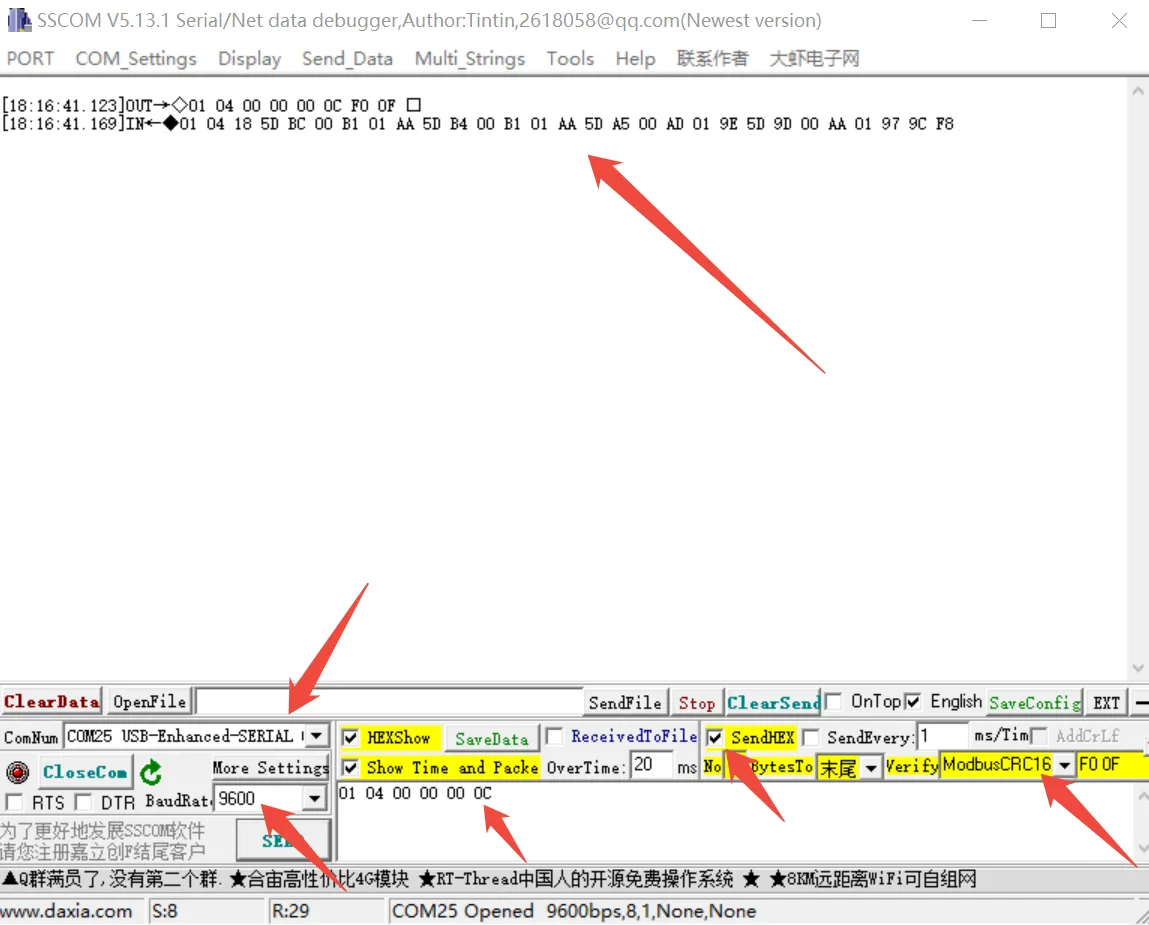Expand the ComNum port dropdown
Image resolution: width=1149 pixels, height=925 pixels.
316,736
